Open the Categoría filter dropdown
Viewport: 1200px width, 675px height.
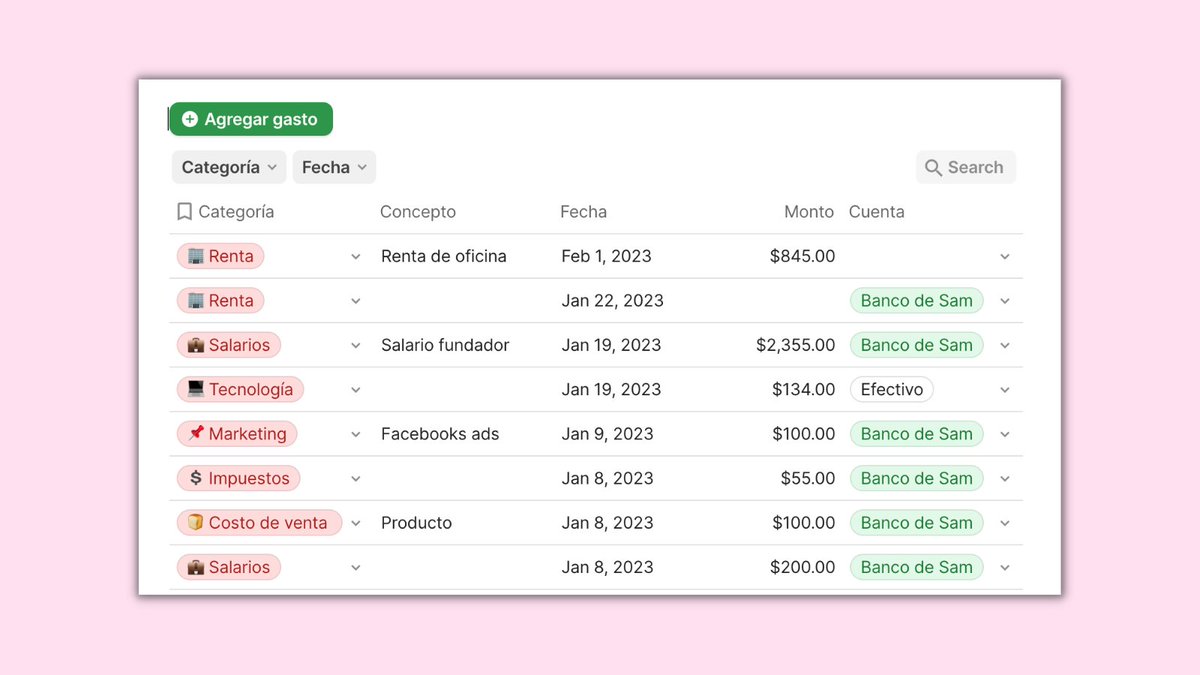(x=228, y=167)
